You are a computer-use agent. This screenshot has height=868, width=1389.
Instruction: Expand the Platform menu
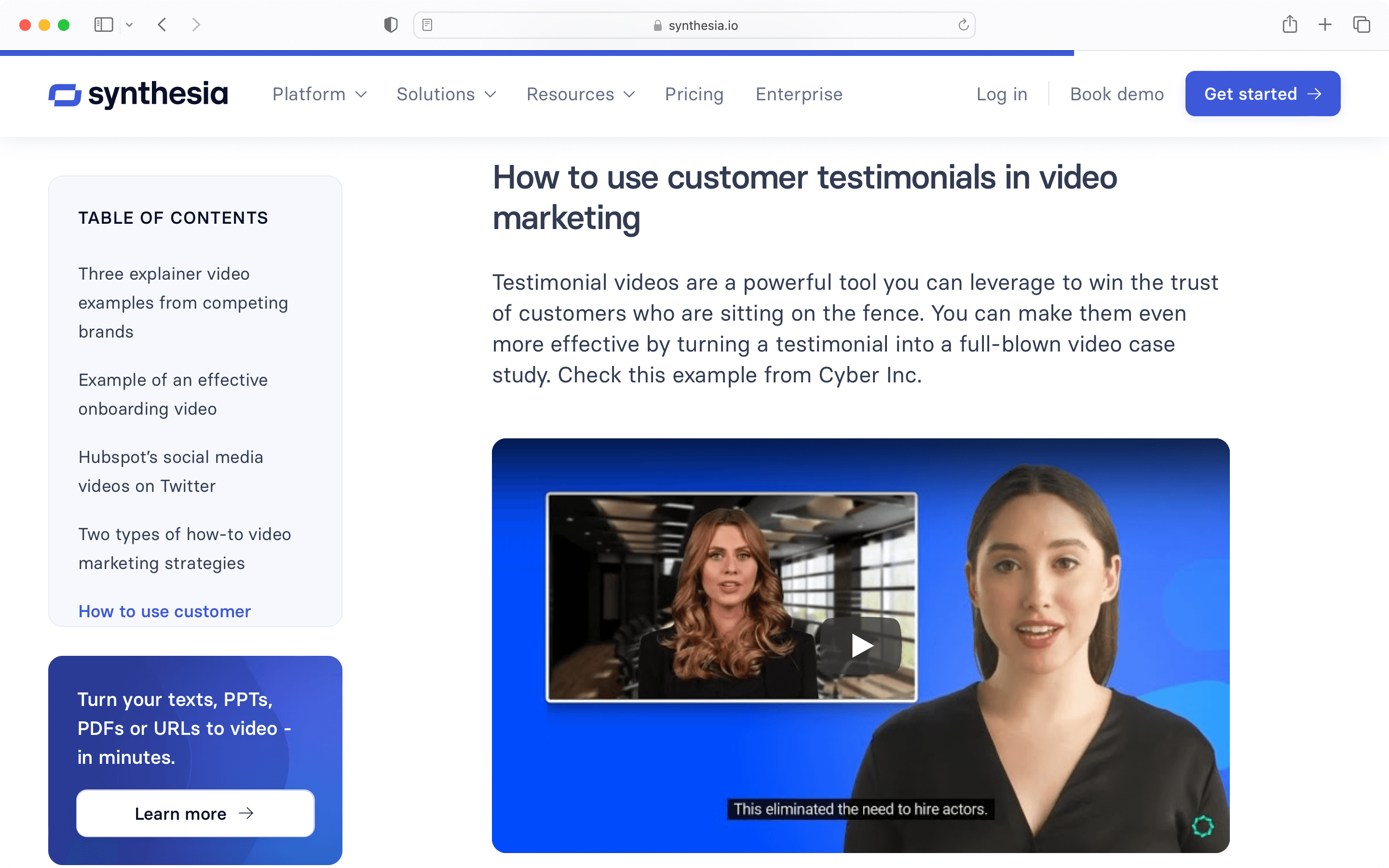tap(319, 94)
